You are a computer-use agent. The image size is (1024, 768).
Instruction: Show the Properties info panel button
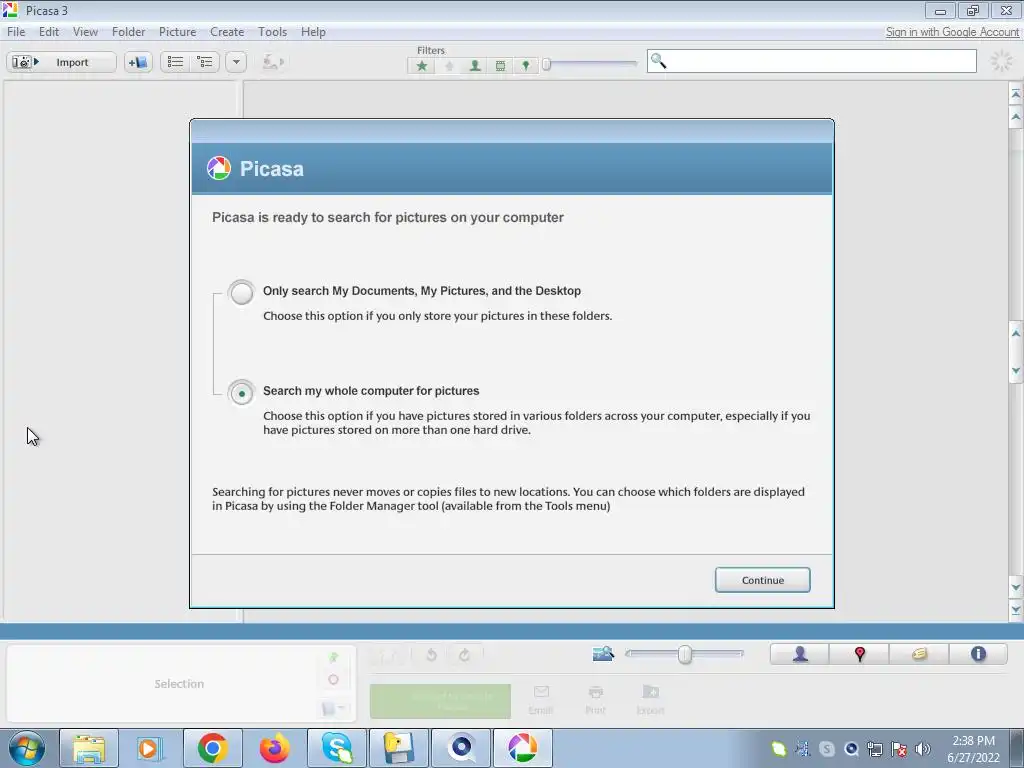(x=978, y=654)
